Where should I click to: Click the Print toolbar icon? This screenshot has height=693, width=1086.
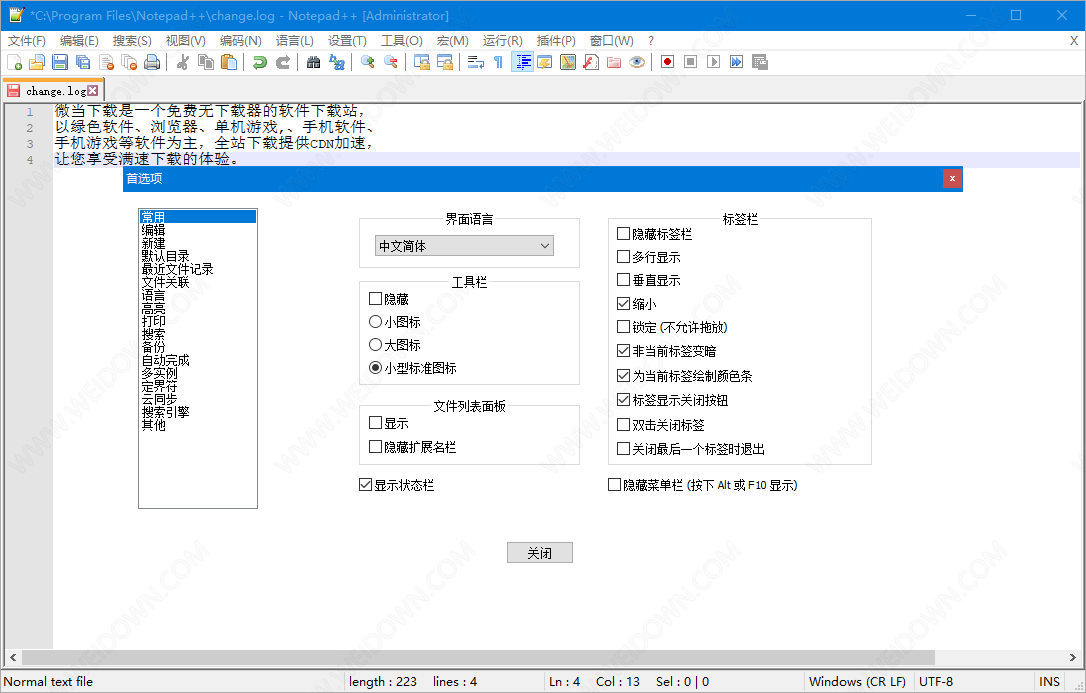[x=152, y=62]
